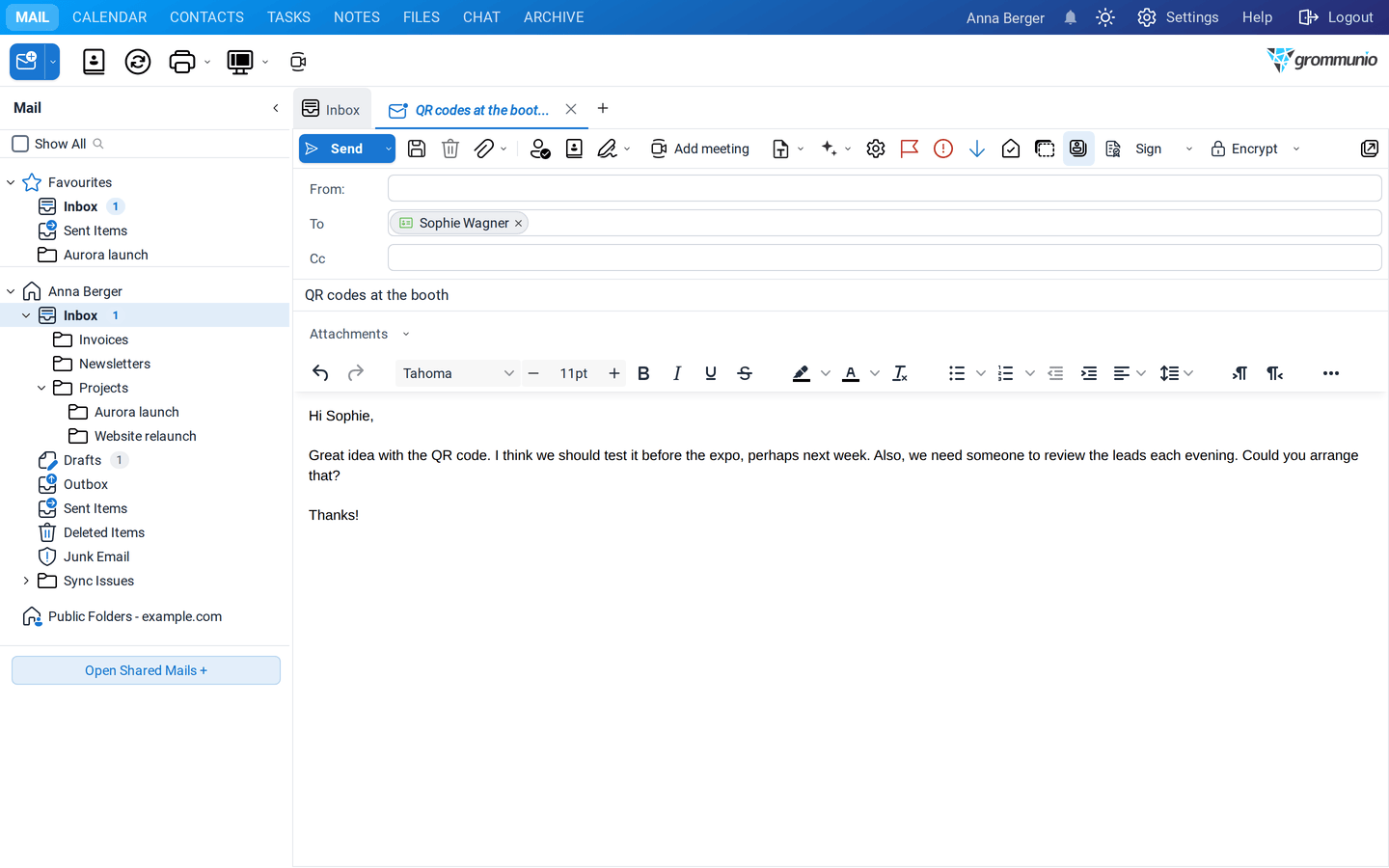1389x868 pixels.
Task: Apply the font color to text
Action: [x=851, y=373]
